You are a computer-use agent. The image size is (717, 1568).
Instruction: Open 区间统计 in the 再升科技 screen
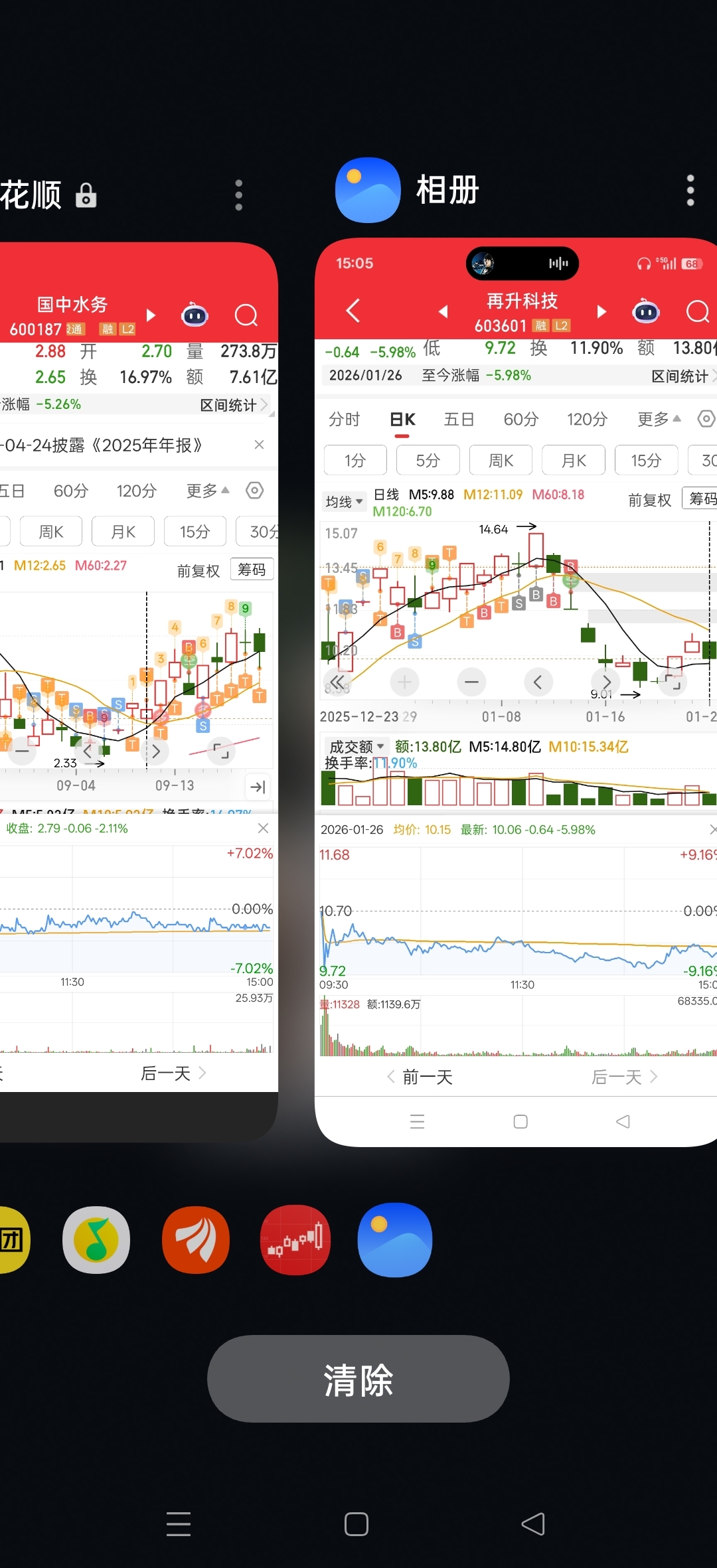click(683, 376)
